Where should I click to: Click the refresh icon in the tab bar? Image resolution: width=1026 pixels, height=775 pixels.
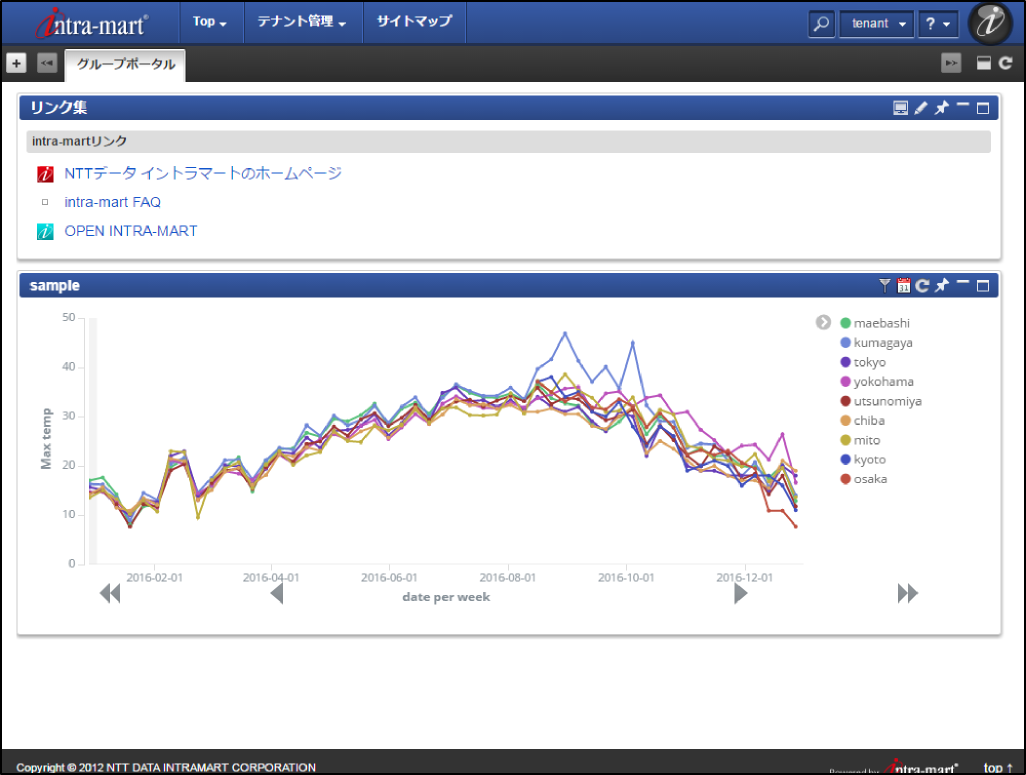point(1007,62)
